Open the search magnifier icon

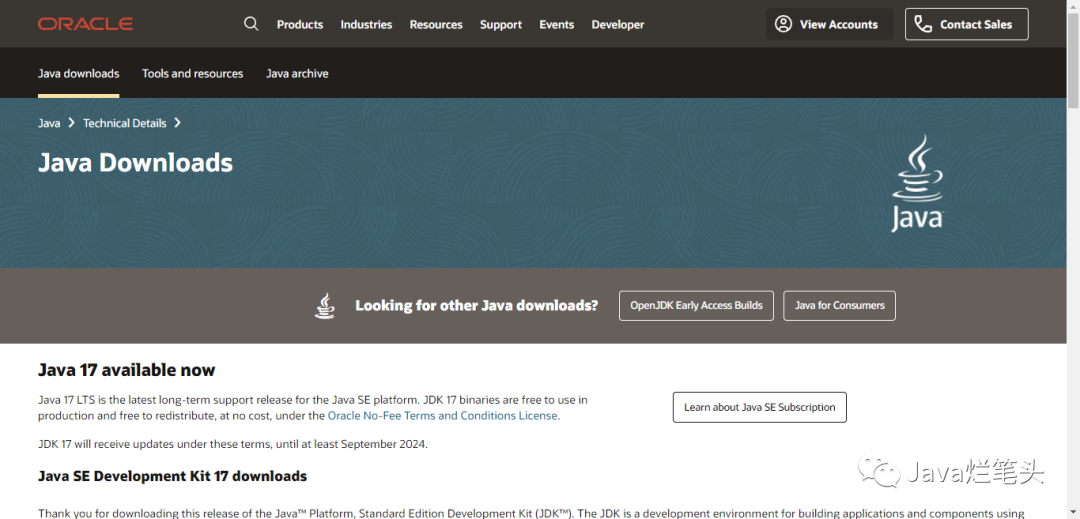[251, 24]
